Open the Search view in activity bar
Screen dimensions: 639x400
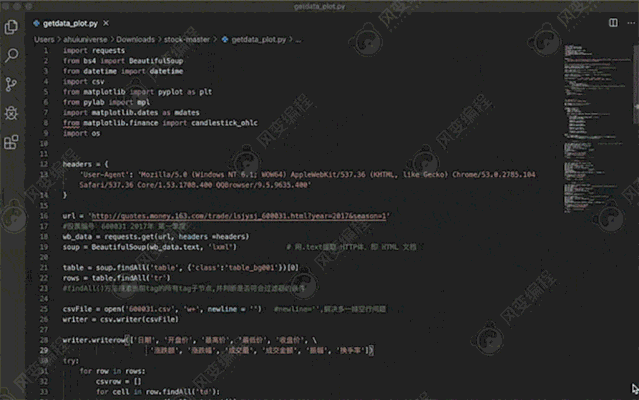(x=11, y=55)
